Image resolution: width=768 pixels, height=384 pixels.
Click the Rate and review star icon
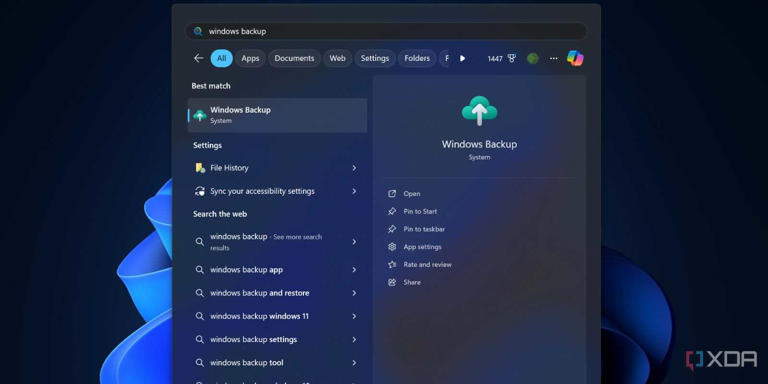click(x=392, y=264)
